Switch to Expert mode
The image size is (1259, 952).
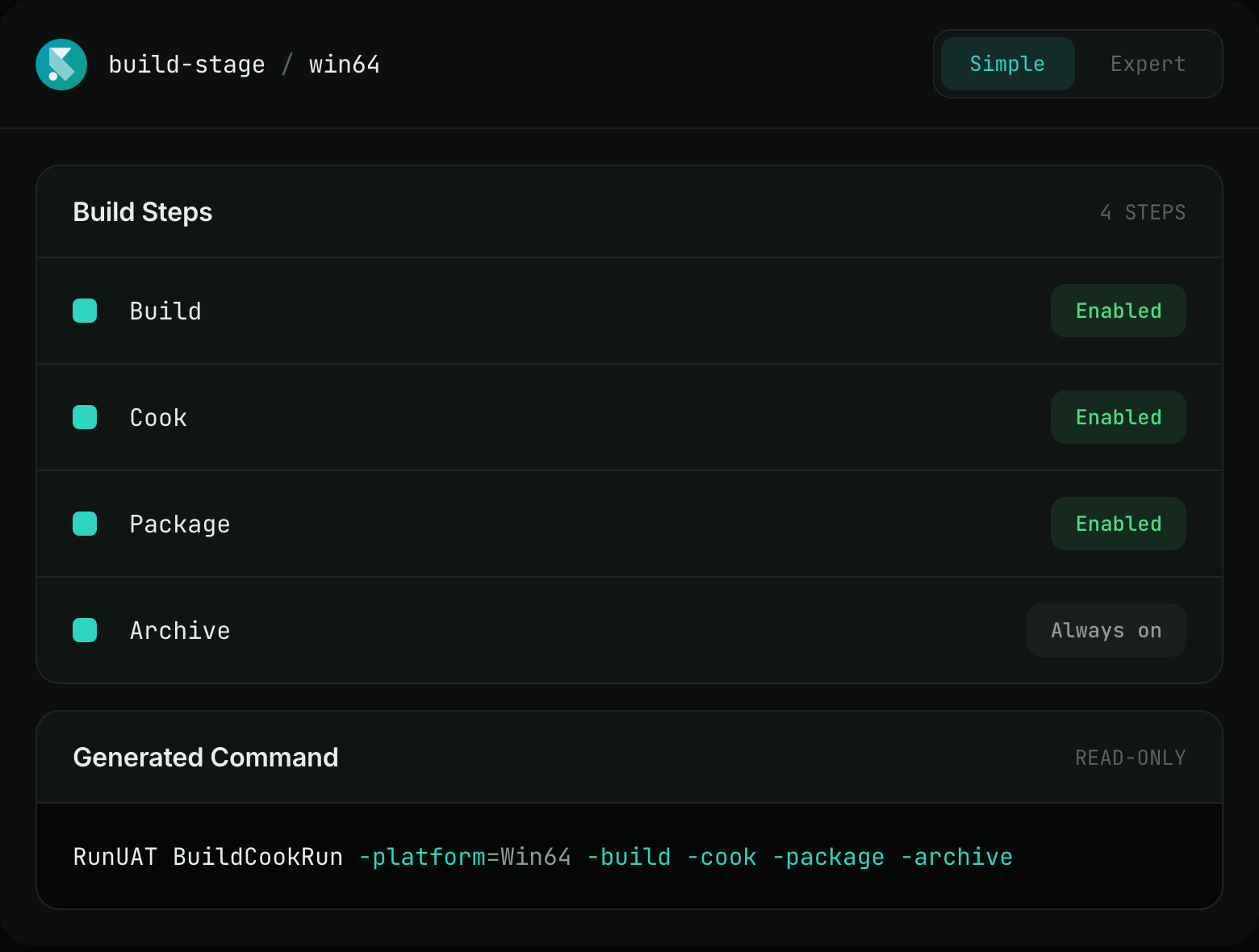[1148, 64]
